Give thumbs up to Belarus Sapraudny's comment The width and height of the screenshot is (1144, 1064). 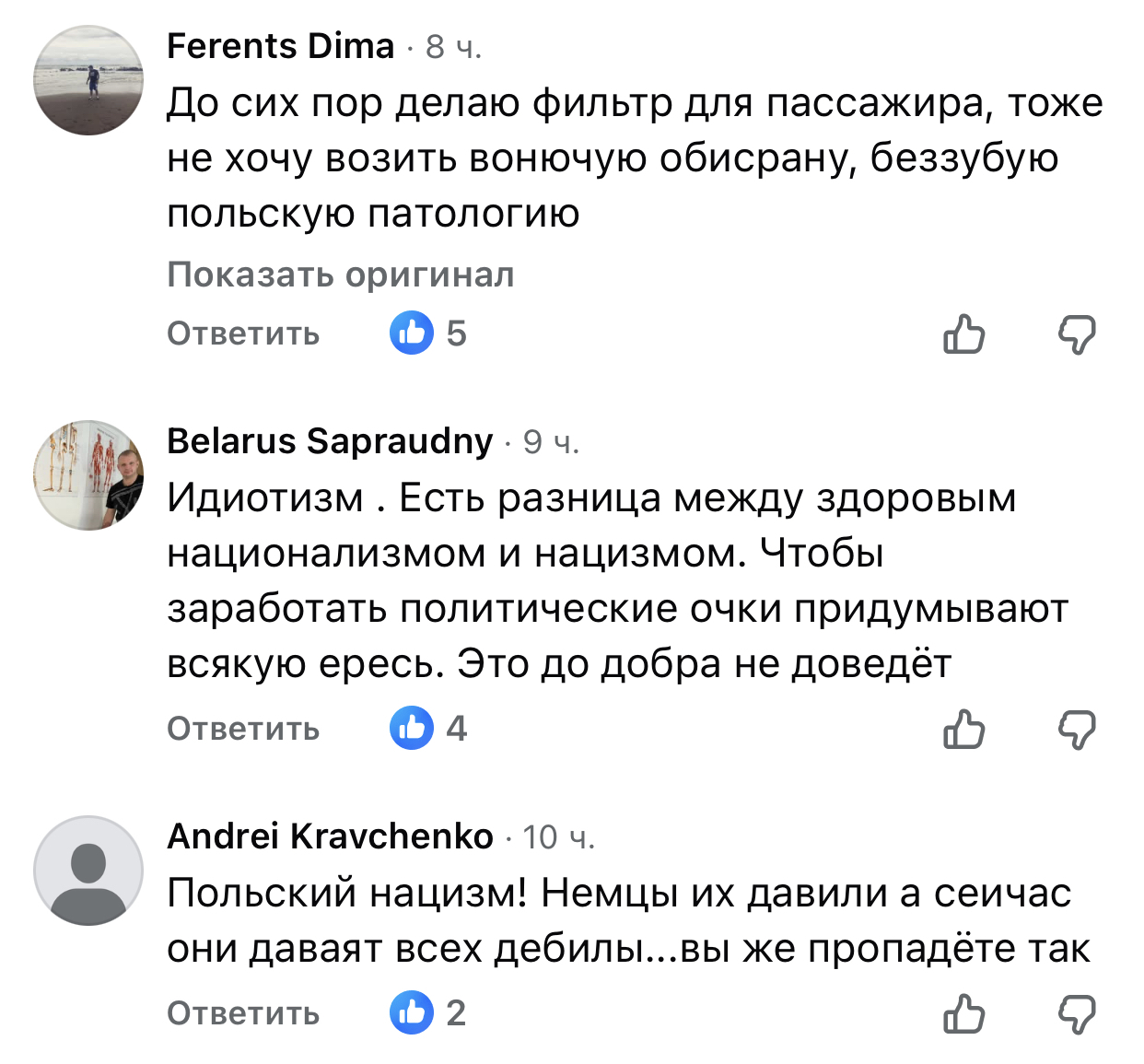[x=963, y=730]
